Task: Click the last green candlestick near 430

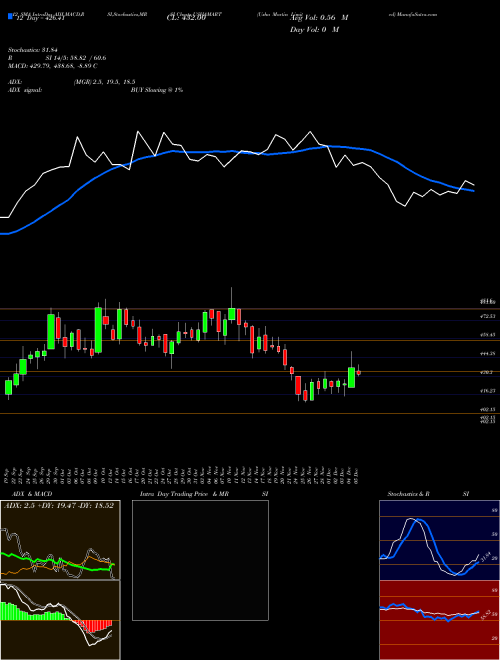Action: click(x=351, y=378)
